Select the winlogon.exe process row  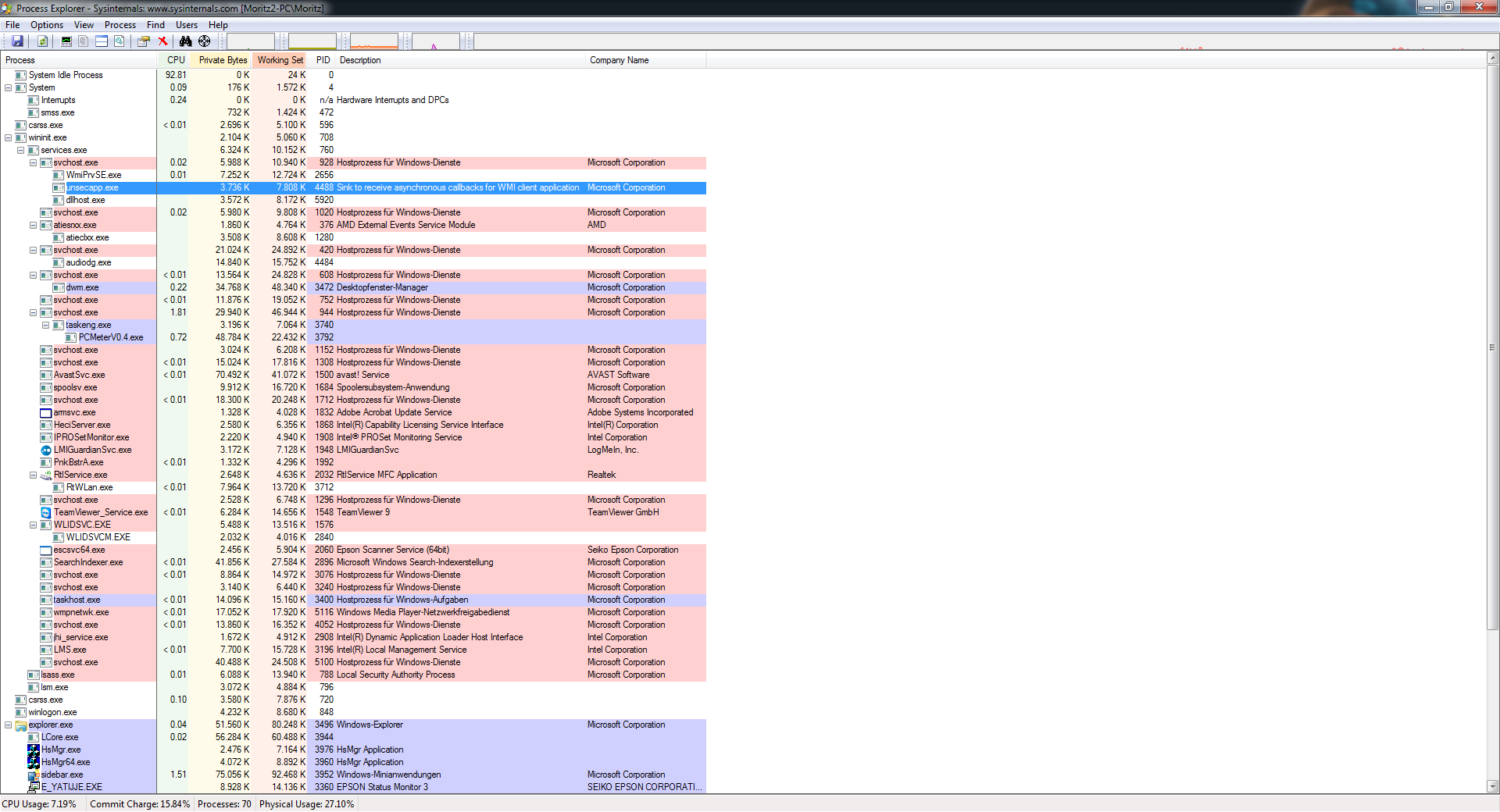pos(353,712)
